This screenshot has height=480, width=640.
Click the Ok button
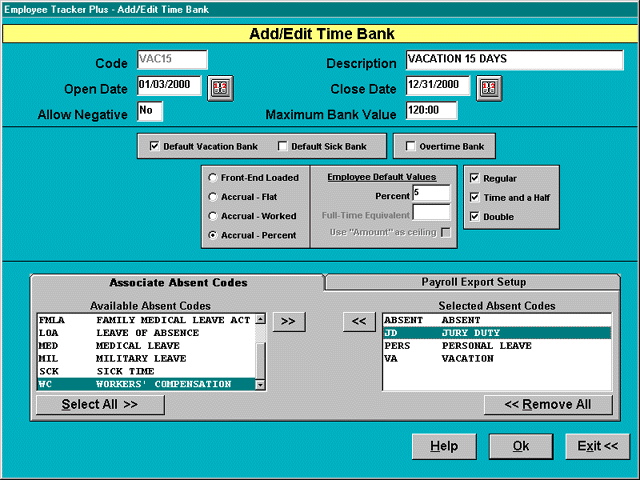[x=521, y=445]
